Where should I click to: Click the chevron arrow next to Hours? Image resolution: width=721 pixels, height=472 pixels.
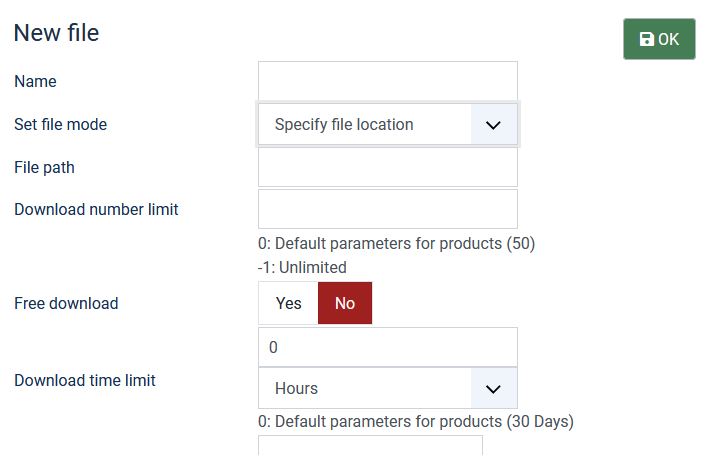point(493,388)
